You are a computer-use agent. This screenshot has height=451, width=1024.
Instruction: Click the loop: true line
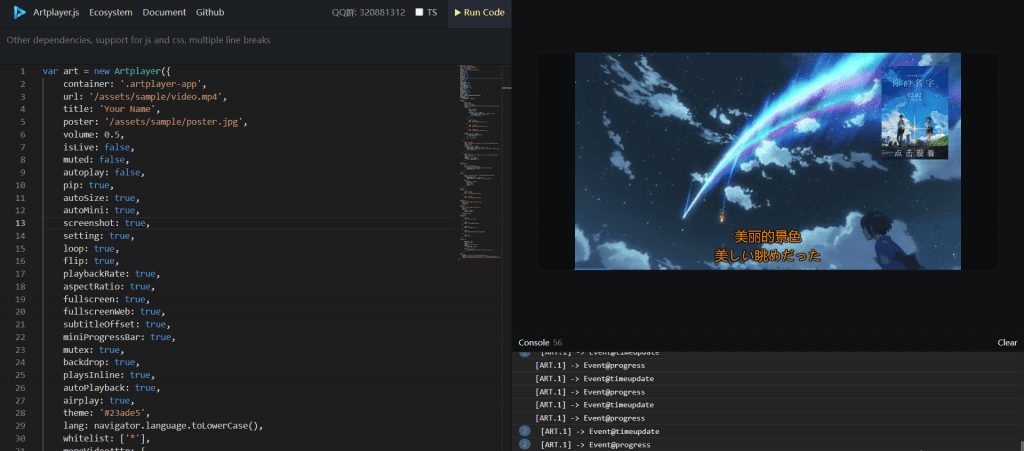point(91,249)
